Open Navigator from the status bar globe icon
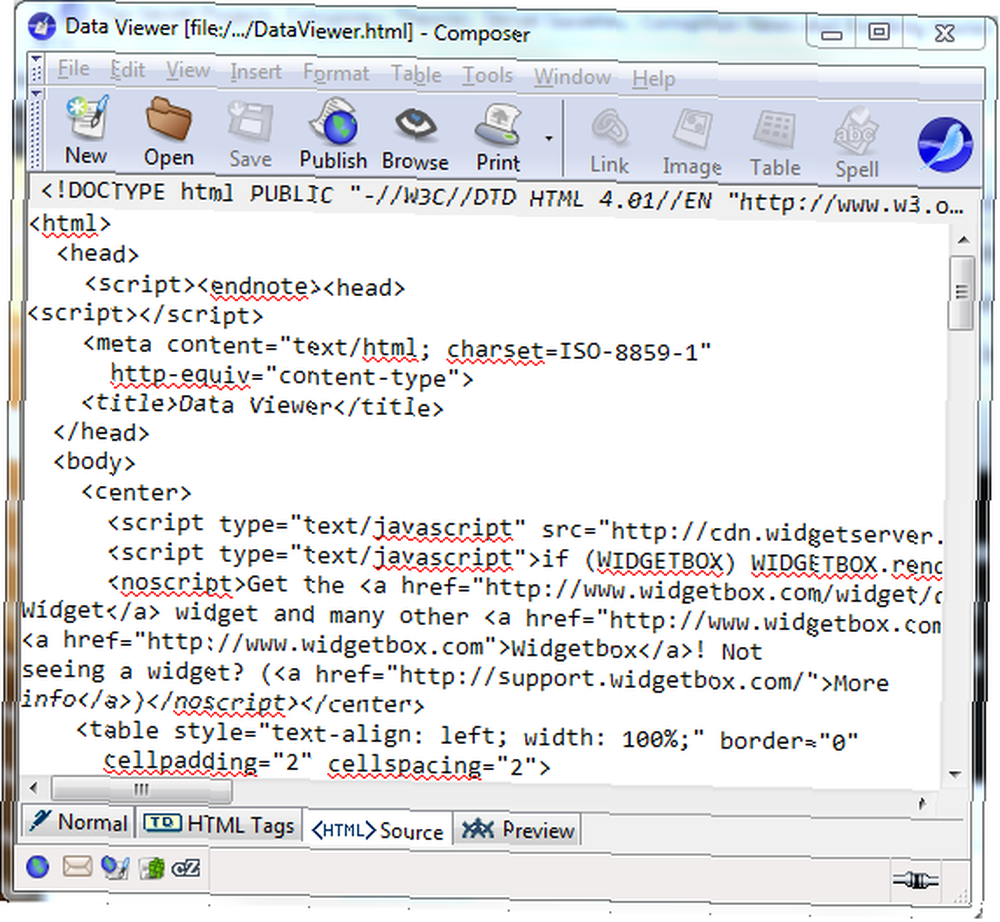 pyautogui.click(x=38, y=866)
